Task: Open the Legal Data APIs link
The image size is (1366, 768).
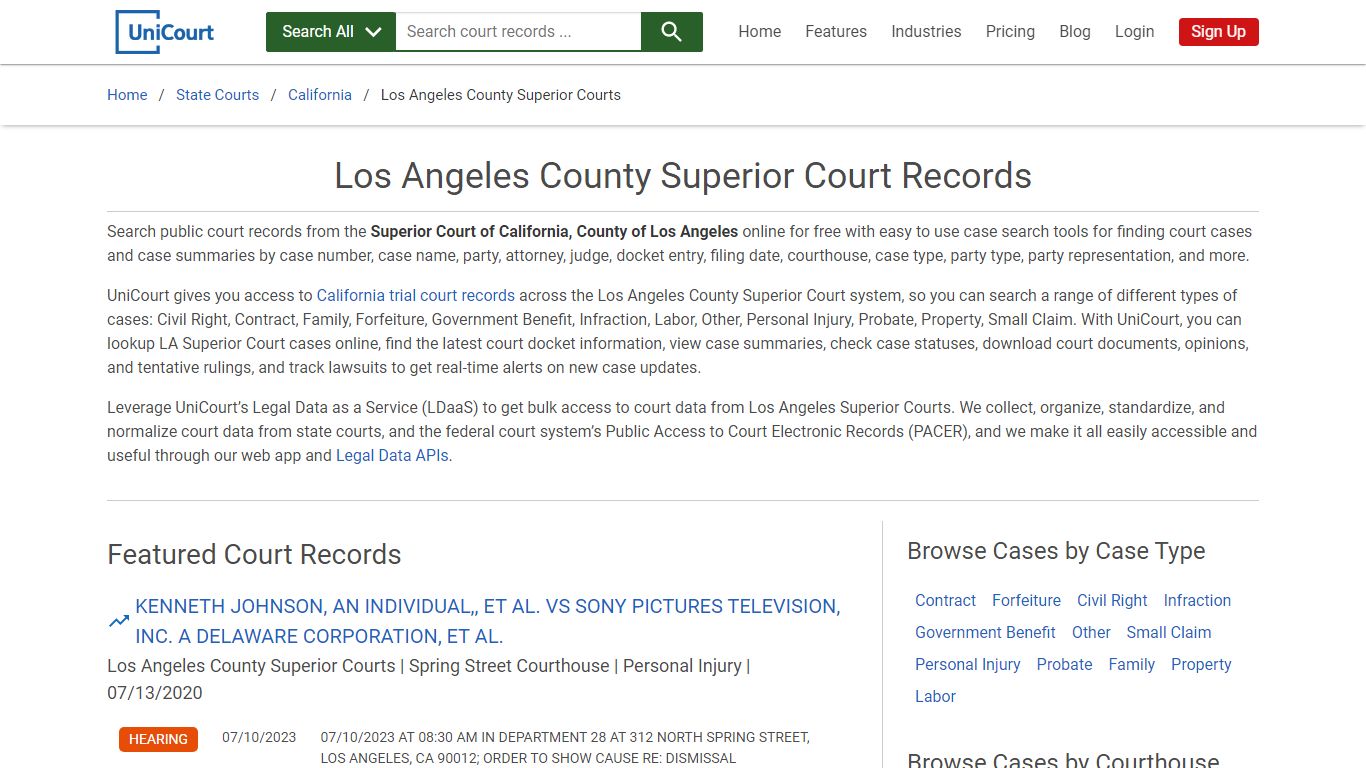Action: 393,456
